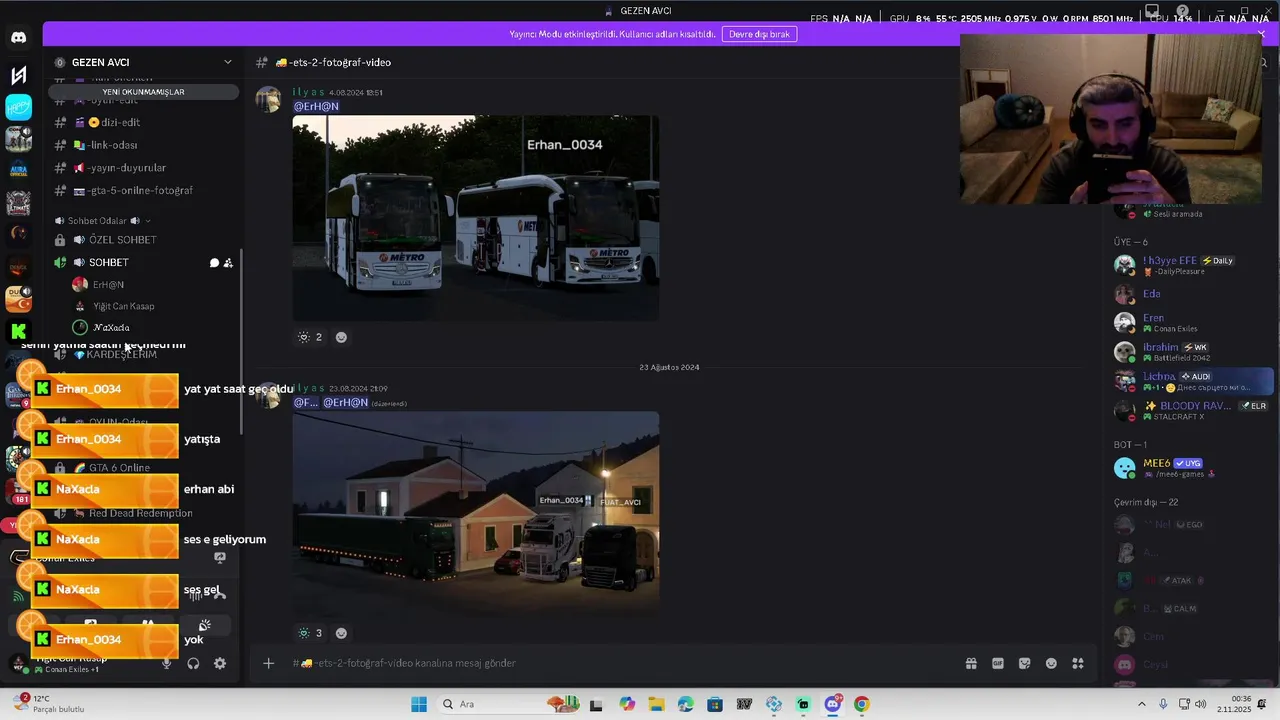Click ilyas username on second message
The height and width of the screenshot is (720, 1280).
click(309, 388)
